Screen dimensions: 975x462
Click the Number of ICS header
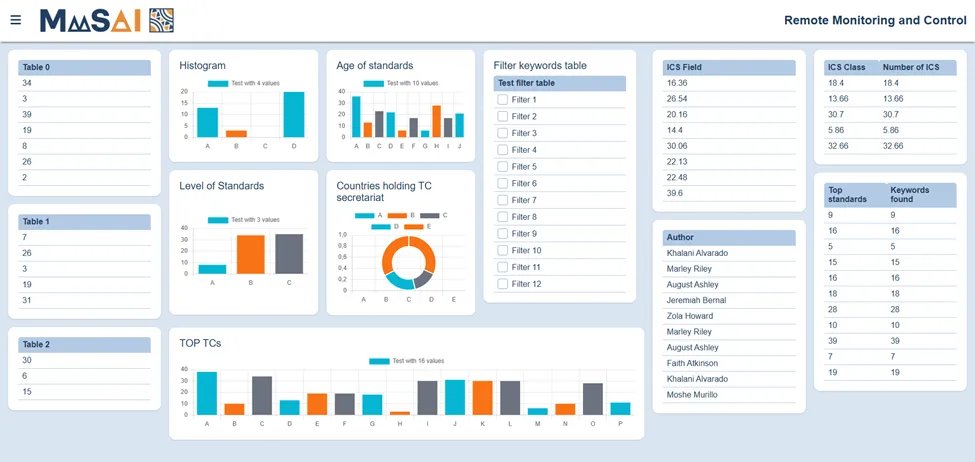917,67
